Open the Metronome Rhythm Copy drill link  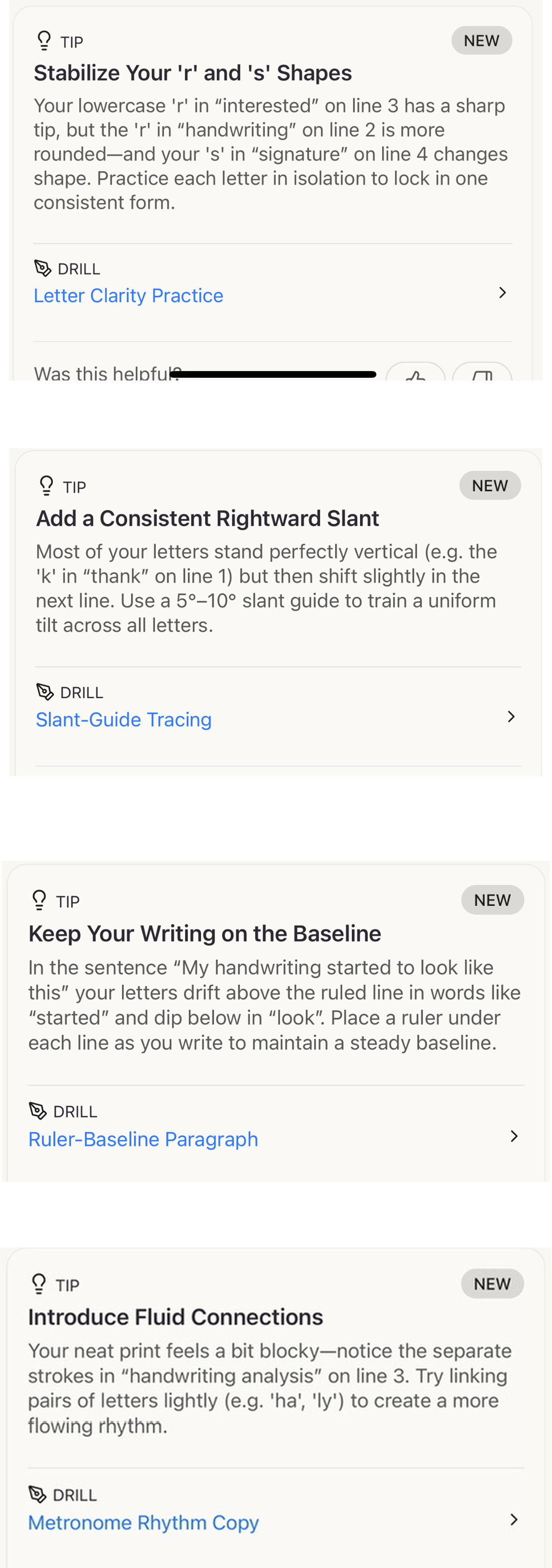click(143, 1522)
